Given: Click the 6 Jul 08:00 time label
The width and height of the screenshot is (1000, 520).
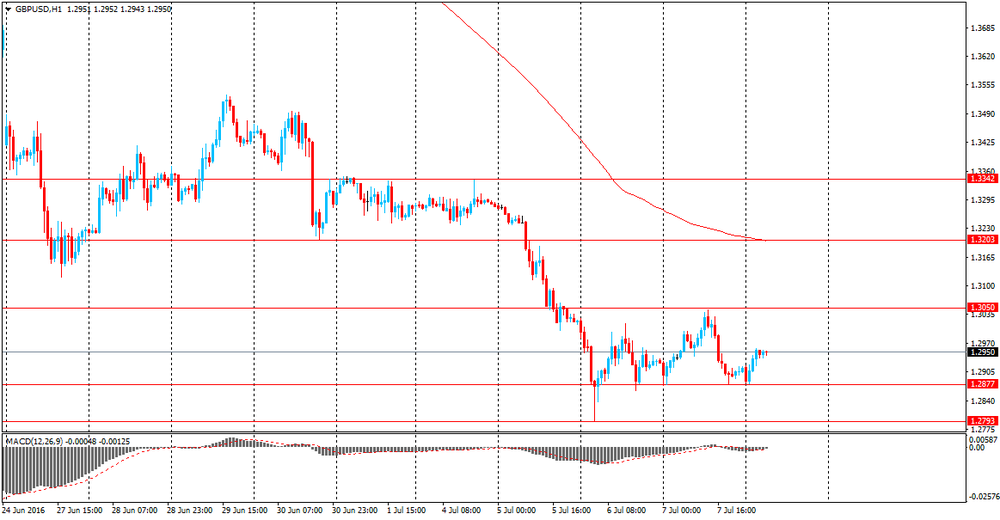Looking at the screenshot, I should coord(627,510).
